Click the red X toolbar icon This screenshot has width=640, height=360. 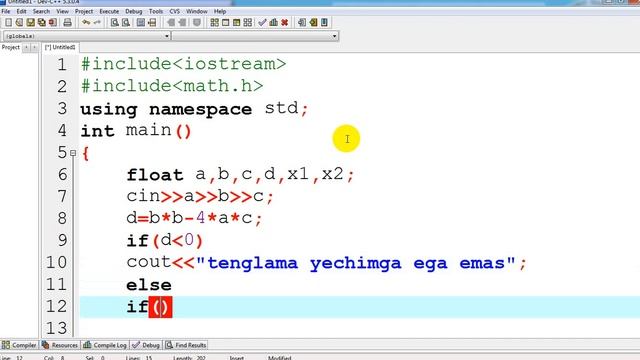click(x=284, y=22)
